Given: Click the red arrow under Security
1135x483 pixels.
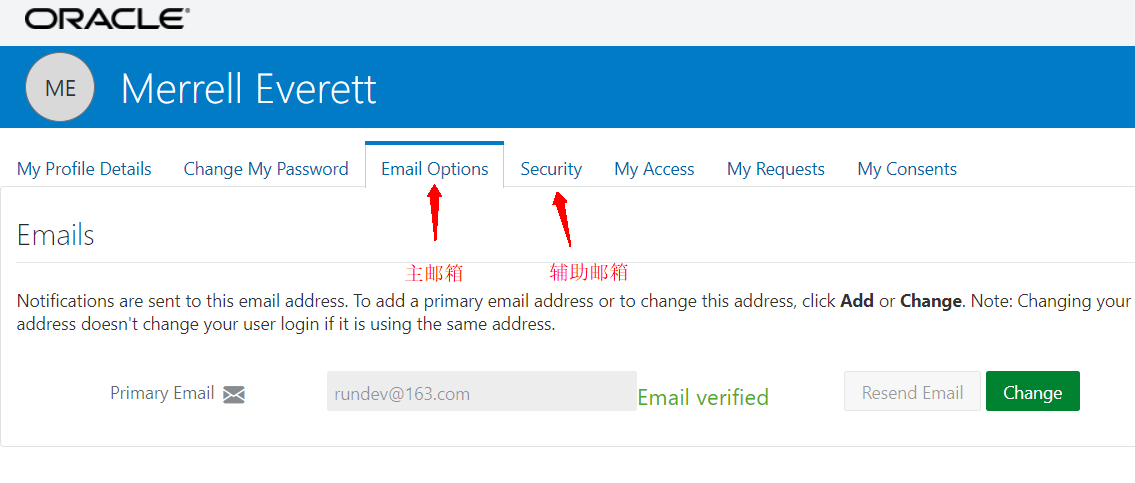Looking at the screenshot, I should [562, 218].
